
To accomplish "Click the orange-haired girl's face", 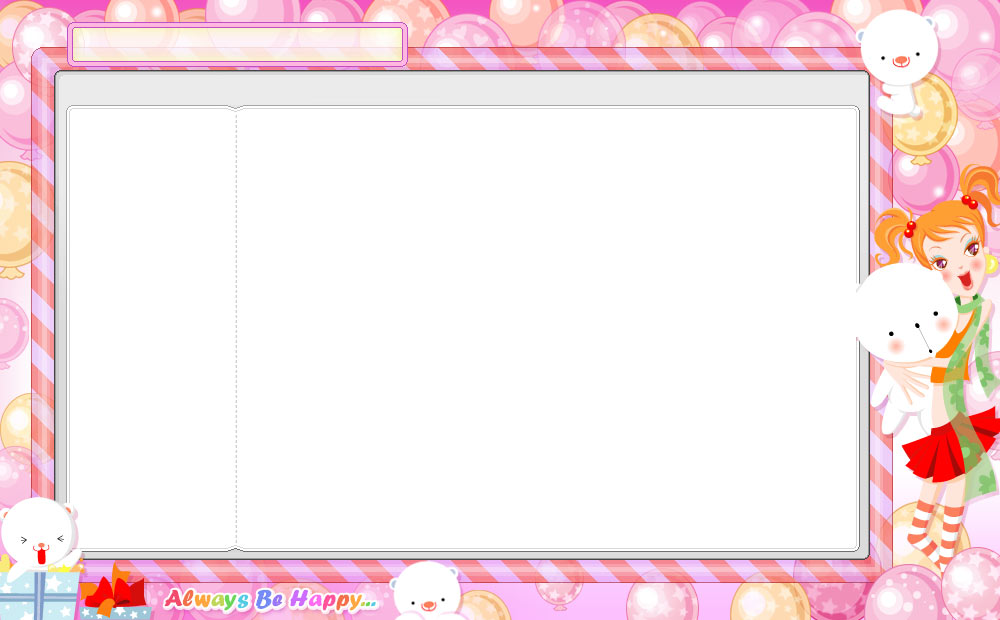I will click(955, 257).
